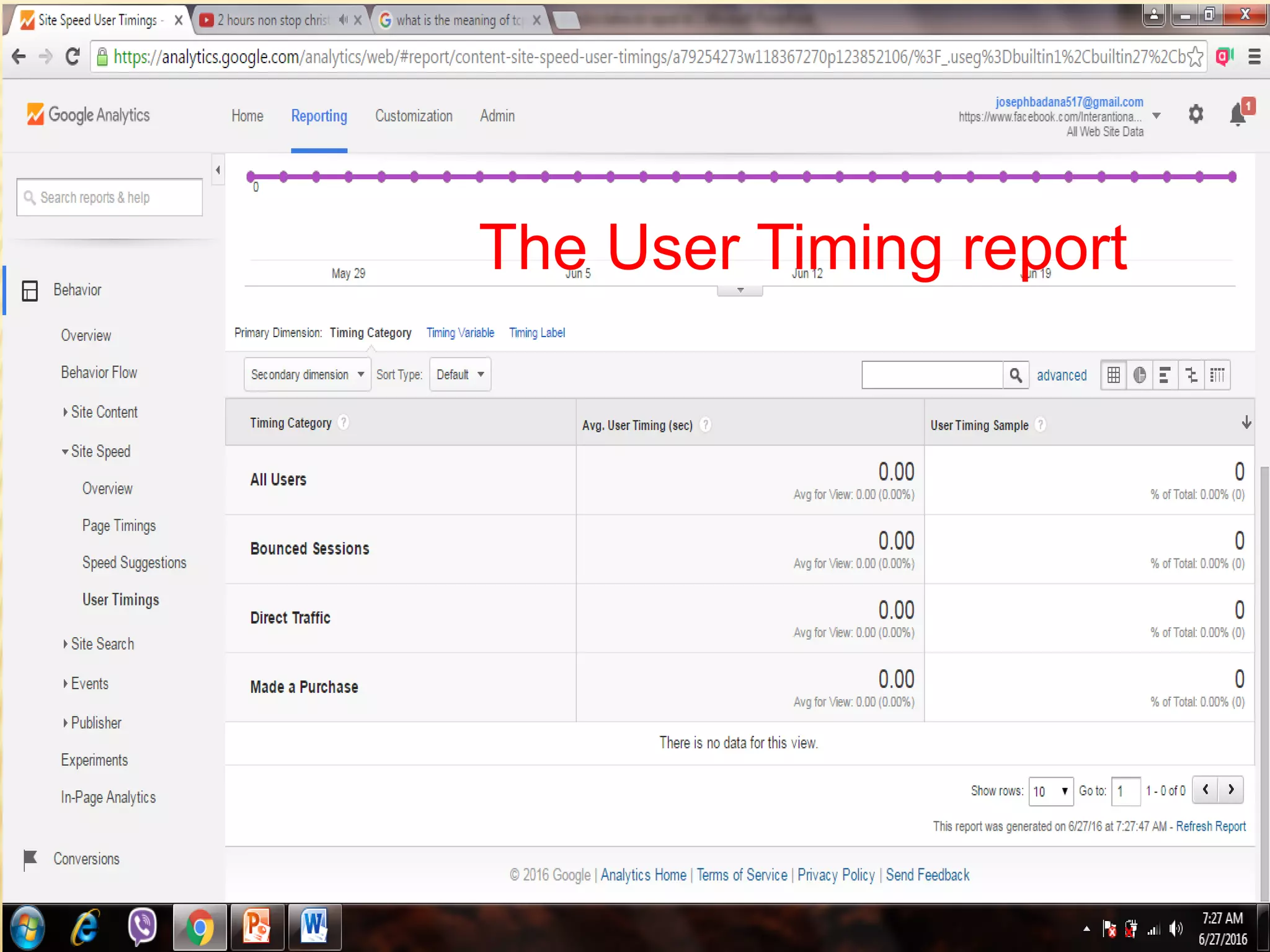This screenshot has height=952, width=1270.
Task: Open the Reporting tab
Action: [319, 116]
